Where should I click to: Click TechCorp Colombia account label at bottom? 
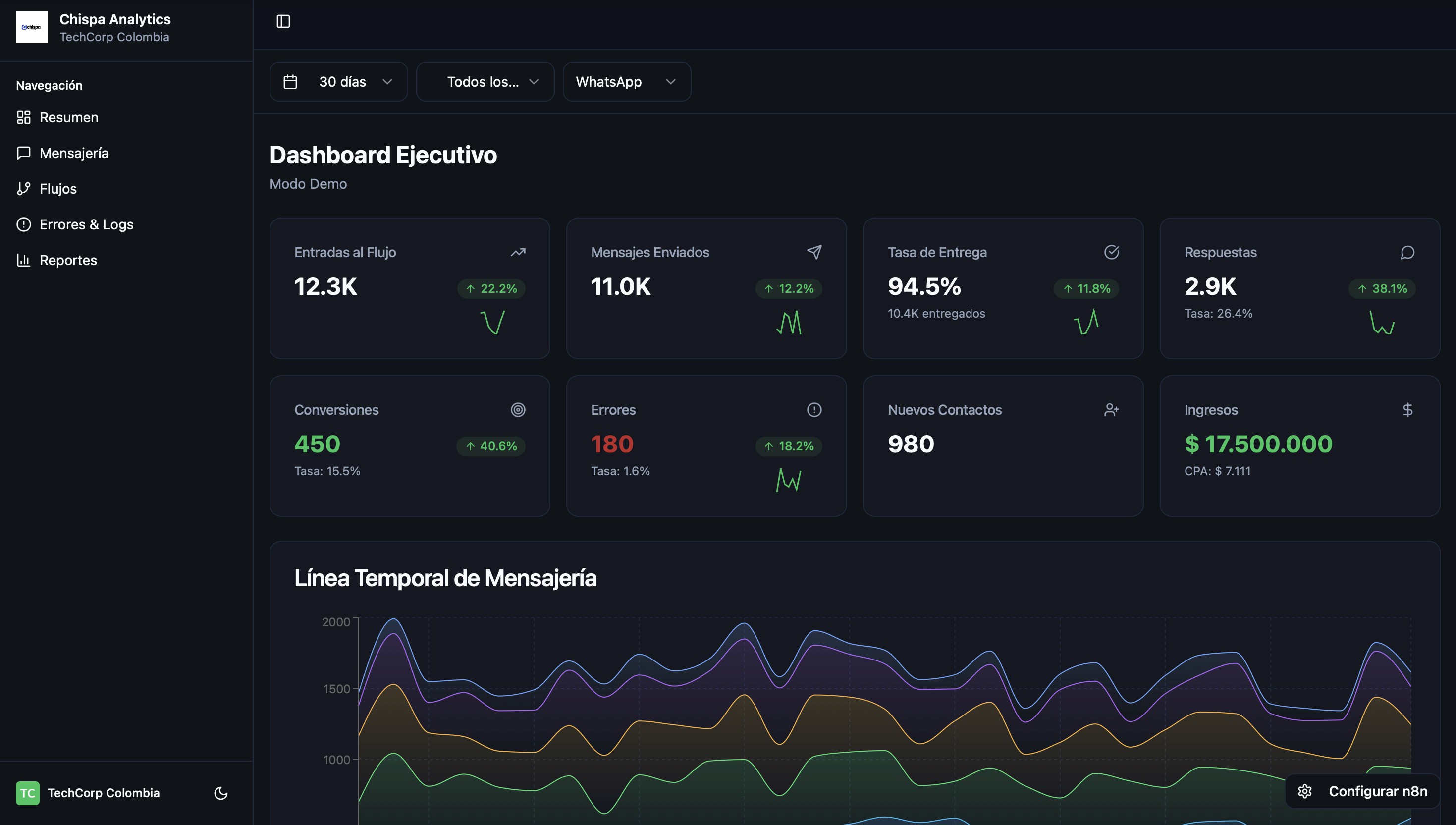[104, 793]
